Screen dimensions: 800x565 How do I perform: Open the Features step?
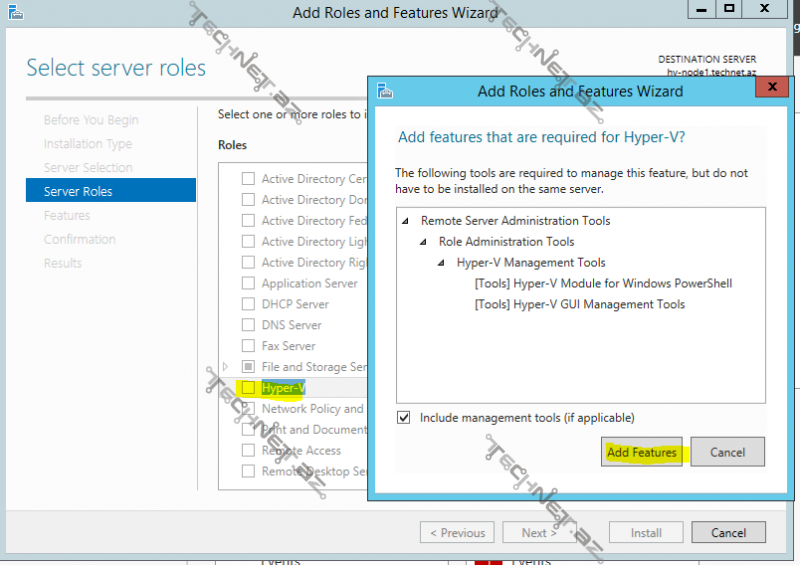coord(67,216)
